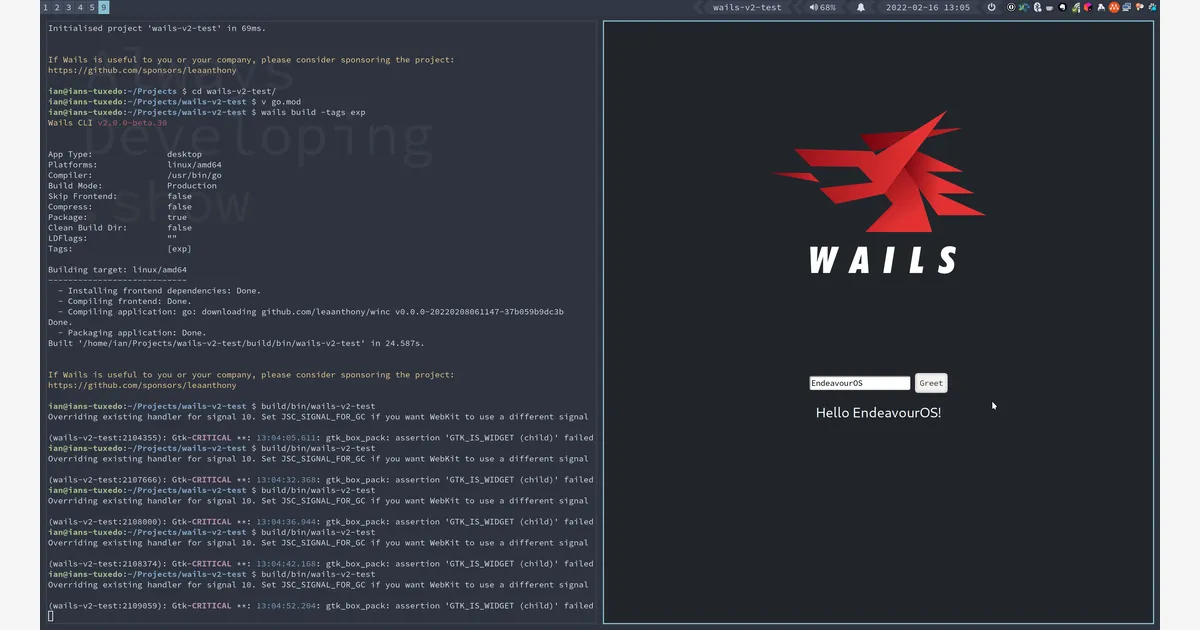Click the blue paw print tray icon

click(x=1152, y=7)
